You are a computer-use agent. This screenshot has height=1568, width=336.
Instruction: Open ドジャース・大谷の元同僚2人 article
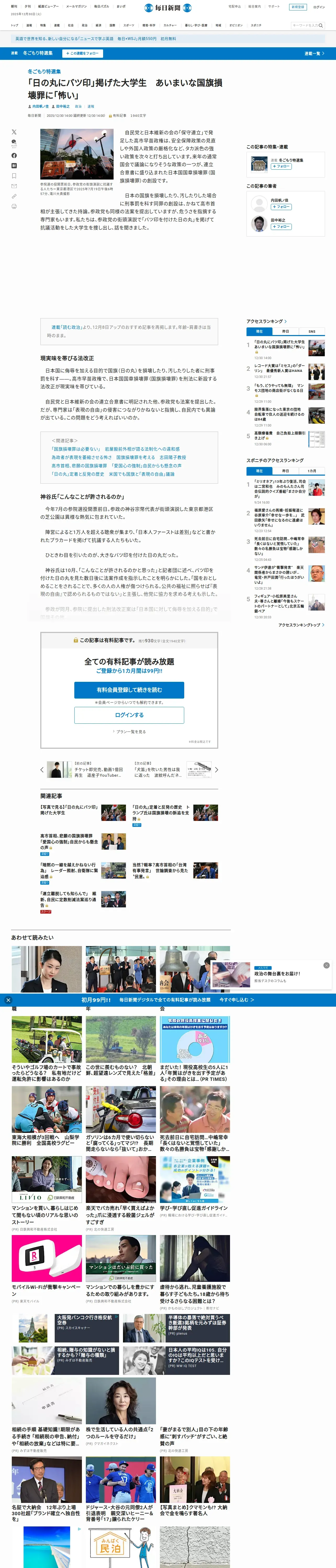pos(121,1490)
